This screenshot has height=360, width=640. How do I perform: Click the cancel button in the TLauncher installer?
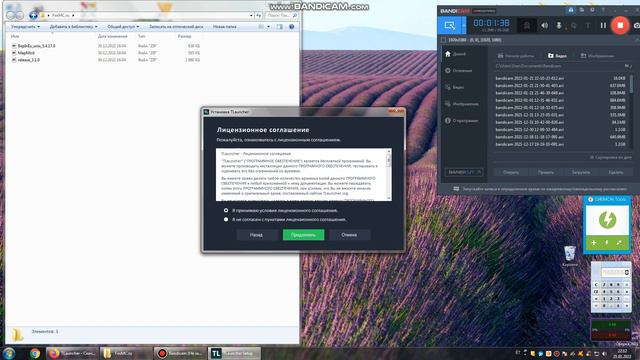[x=349, y=235]
